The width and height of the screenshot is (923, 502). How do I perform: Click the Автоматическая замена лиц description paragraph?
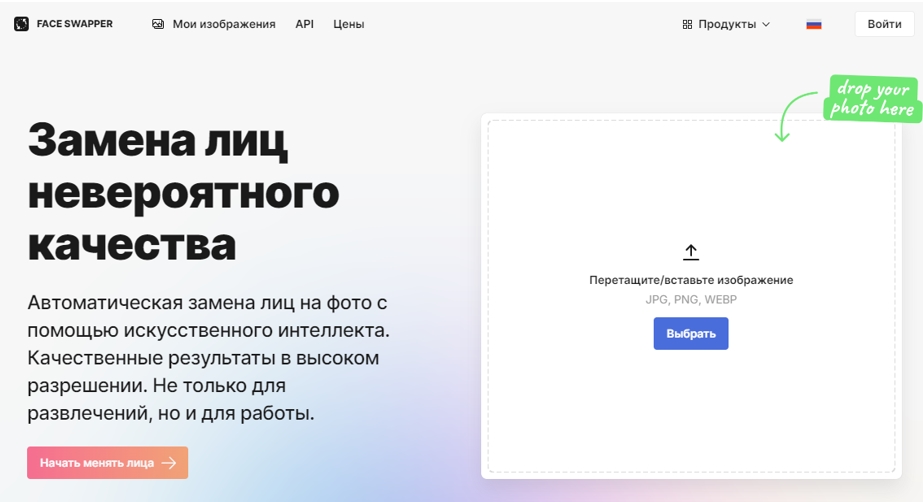coord(208,358)
